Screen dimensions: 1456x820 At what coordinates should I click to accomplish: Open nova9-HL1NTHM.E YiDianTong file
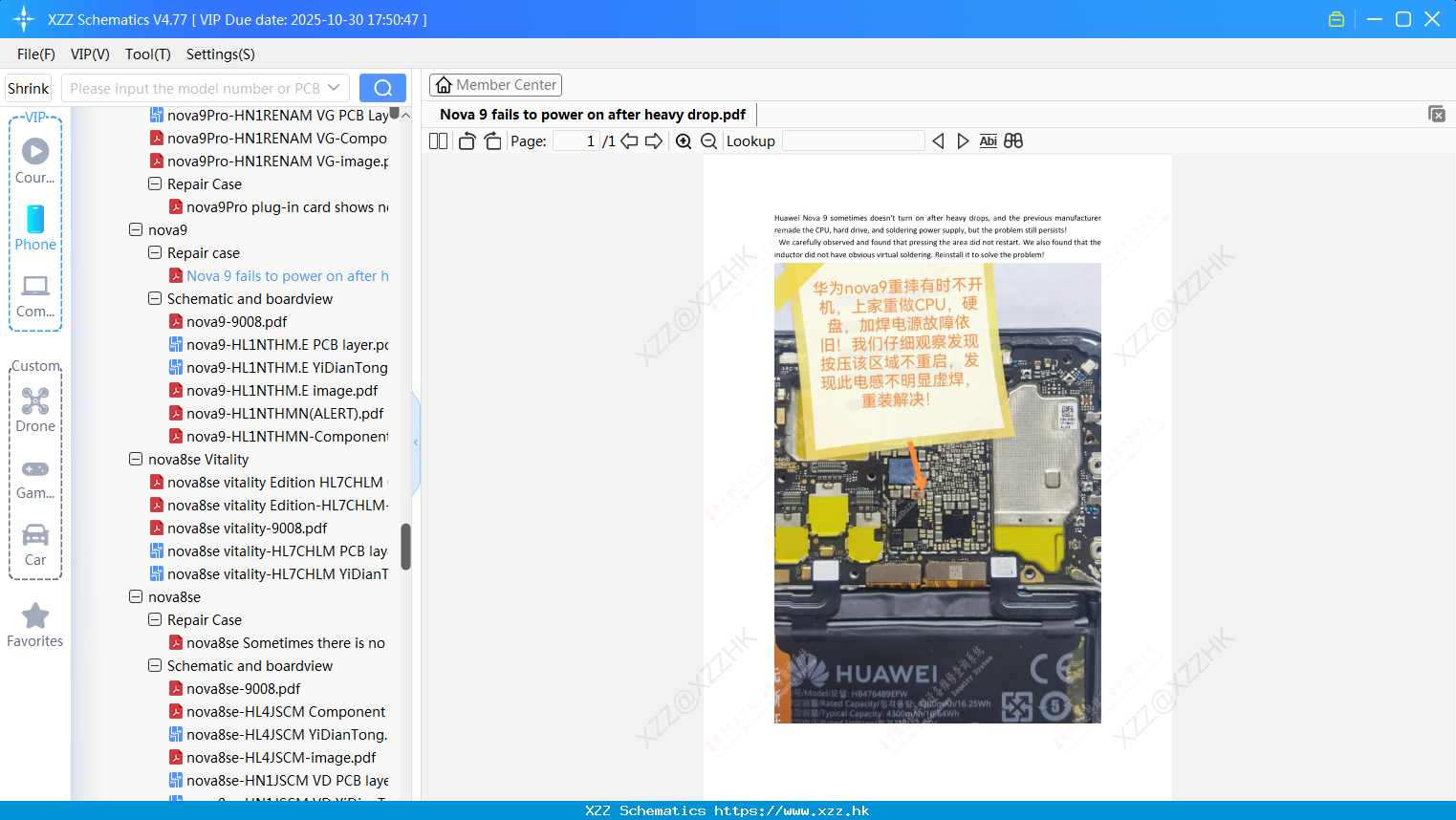287,368
